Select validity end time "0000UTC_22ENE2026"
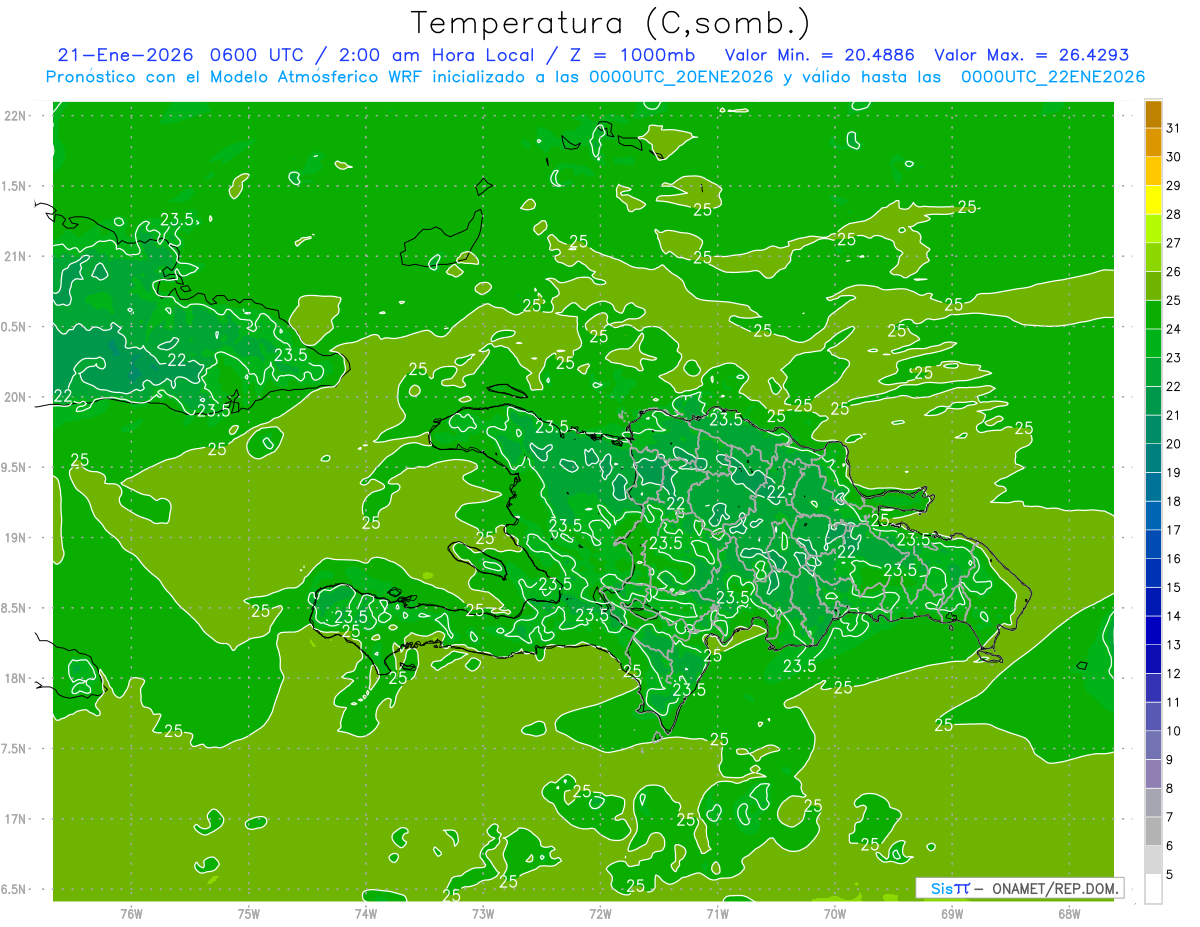Viewport: 1200px width, 927px height. (x=1053, y=77)
